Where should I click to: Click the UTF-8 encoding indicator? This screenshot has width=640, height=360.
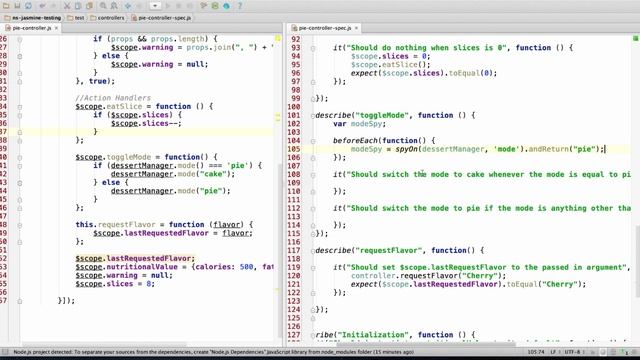coord(573,352)
